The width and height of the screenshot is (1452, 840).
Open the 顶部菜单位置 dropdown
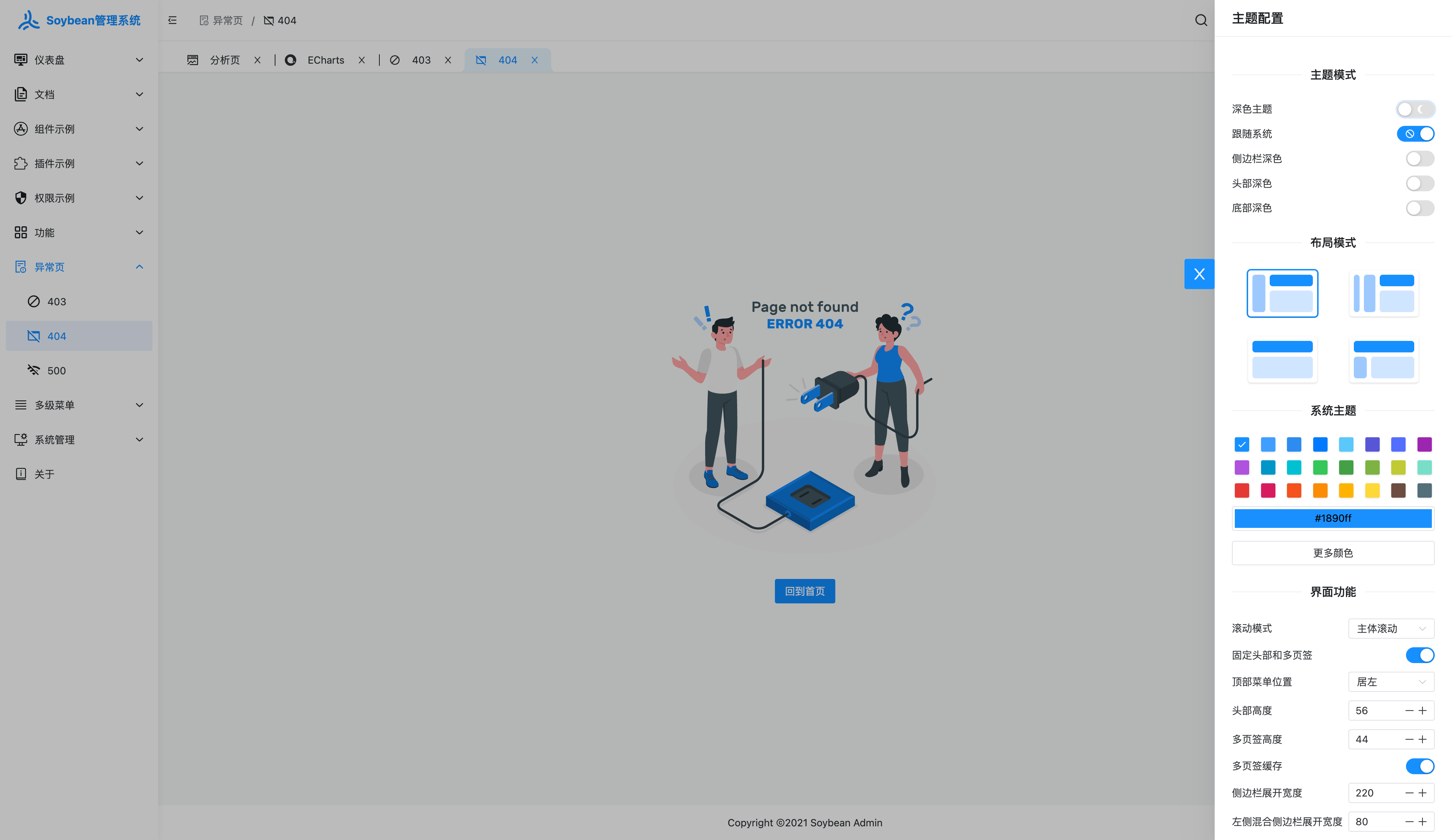(1391, 682)
